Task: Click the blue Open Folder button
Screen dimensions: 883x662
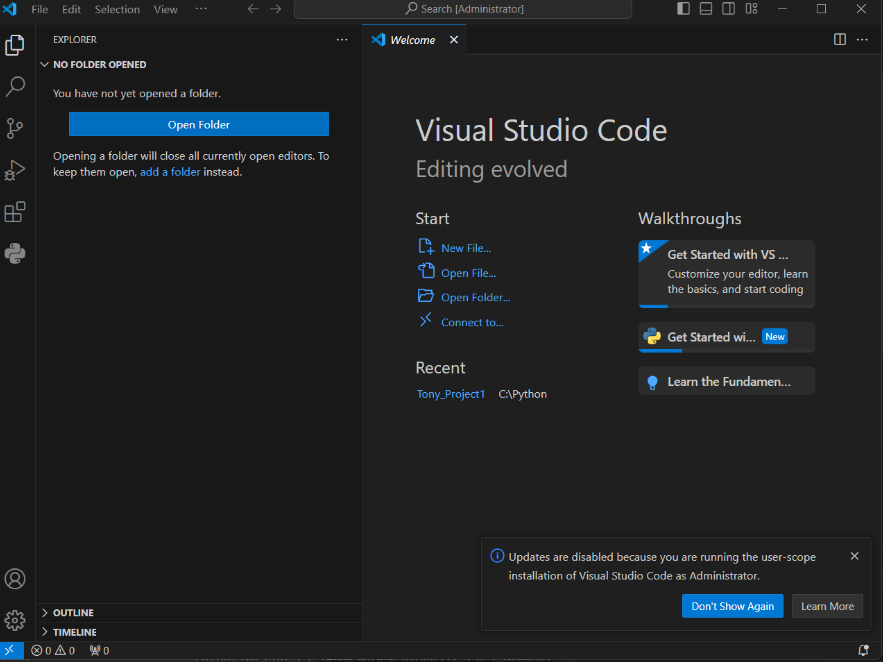Action: (199, 124)
